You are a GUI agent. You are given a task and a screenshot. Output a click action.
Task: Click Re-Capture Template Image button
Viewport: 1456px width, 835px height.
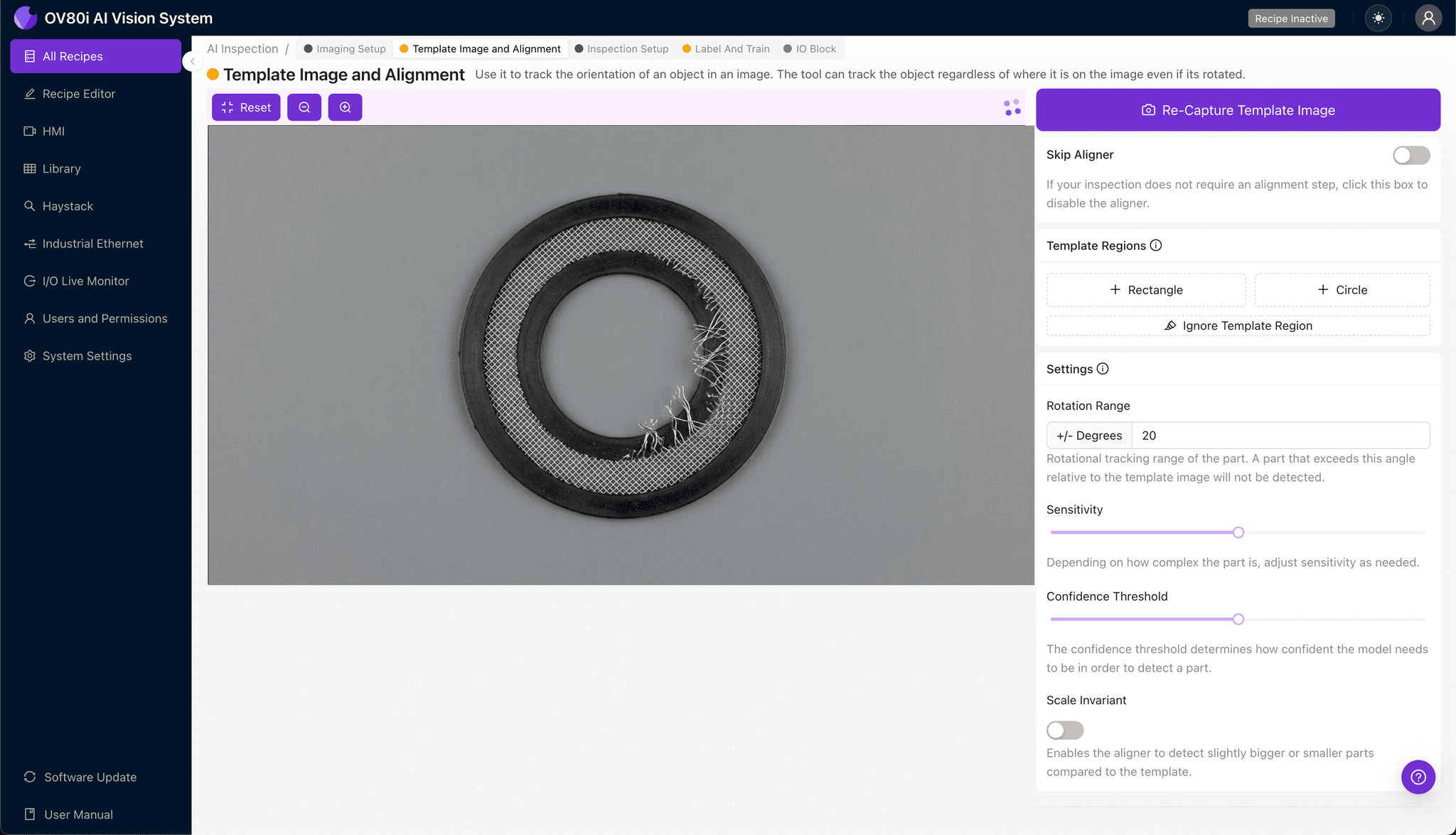(x=1238, y=110)
